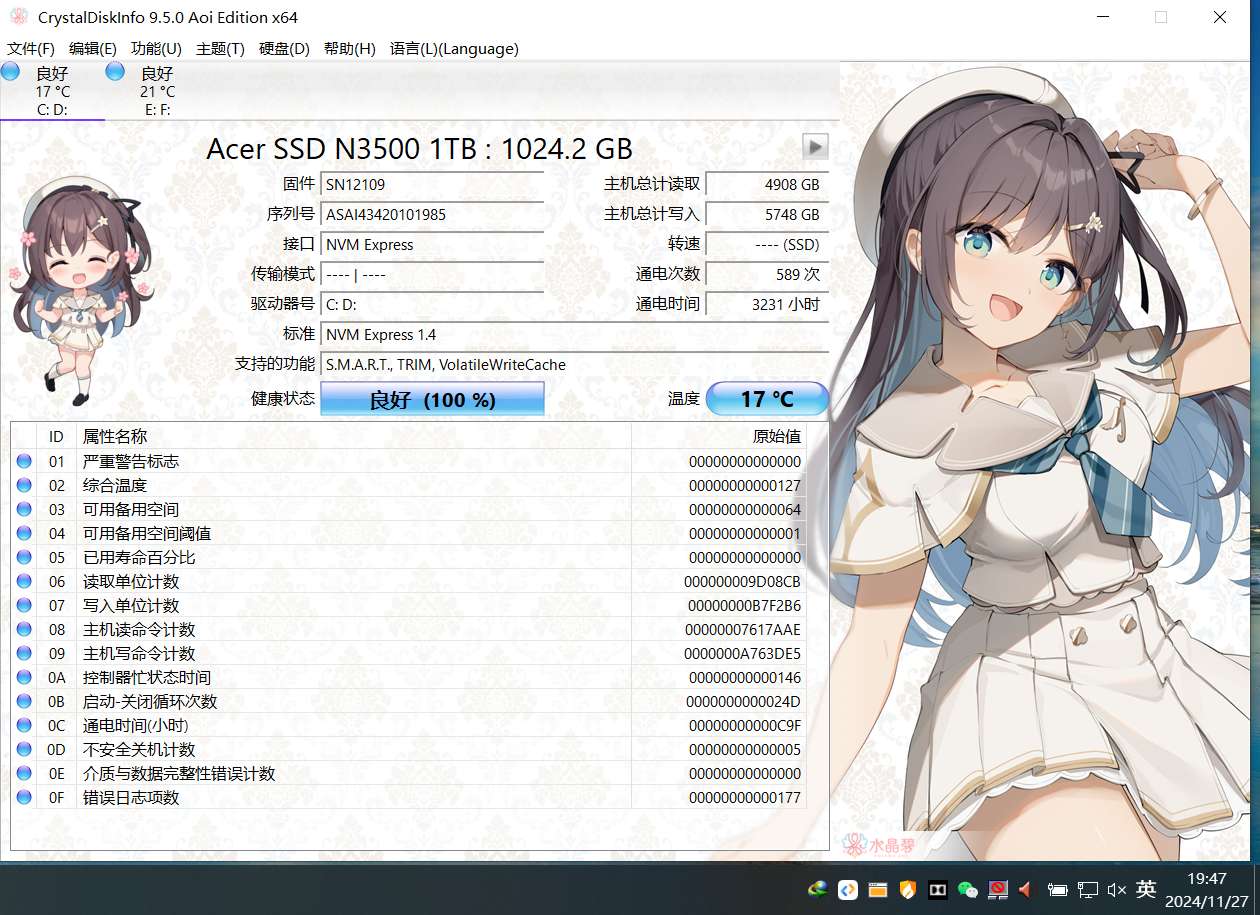
Task: Click the status dot for 写入单位计数
Action: click(x=24, y=605)
